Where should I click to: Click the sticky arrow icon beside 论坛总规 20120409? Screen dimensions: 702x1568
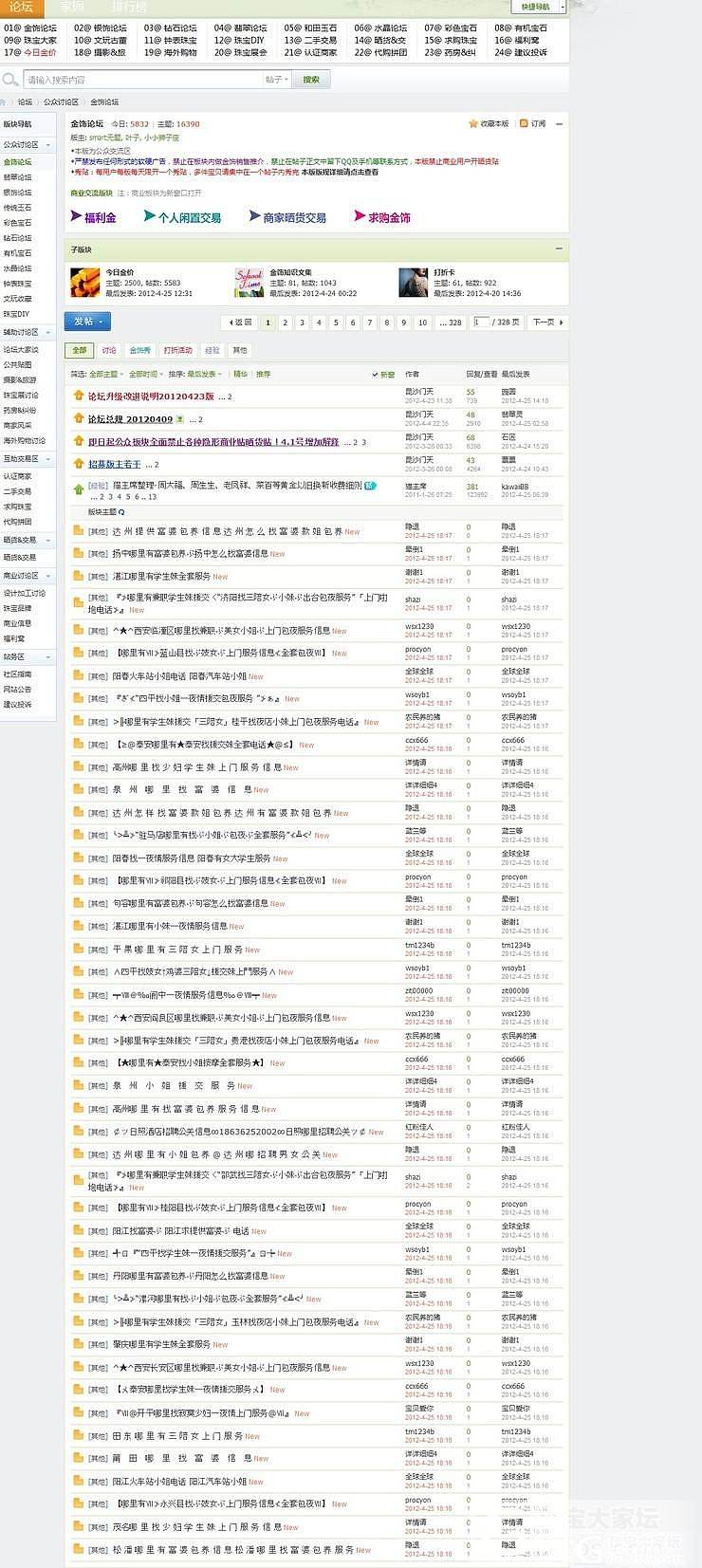coord(79,418)
